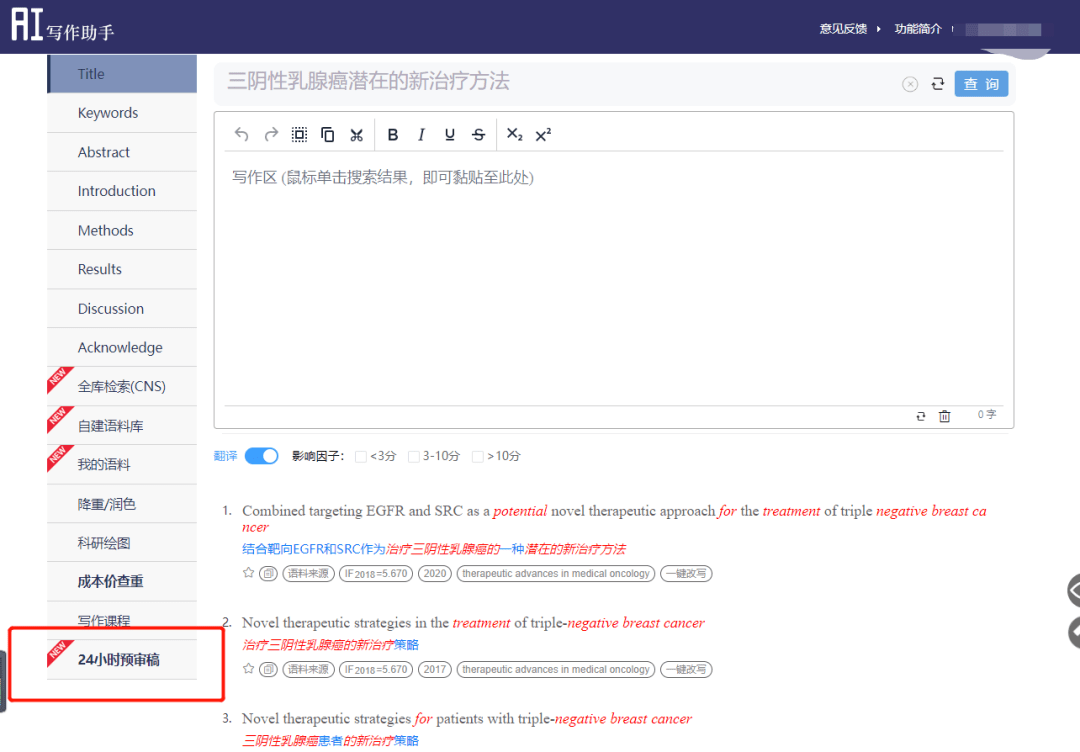Toggle the 翻译 translation switch
The width and height of the screenshot is (1080, 752).
(x=261, y=455)
